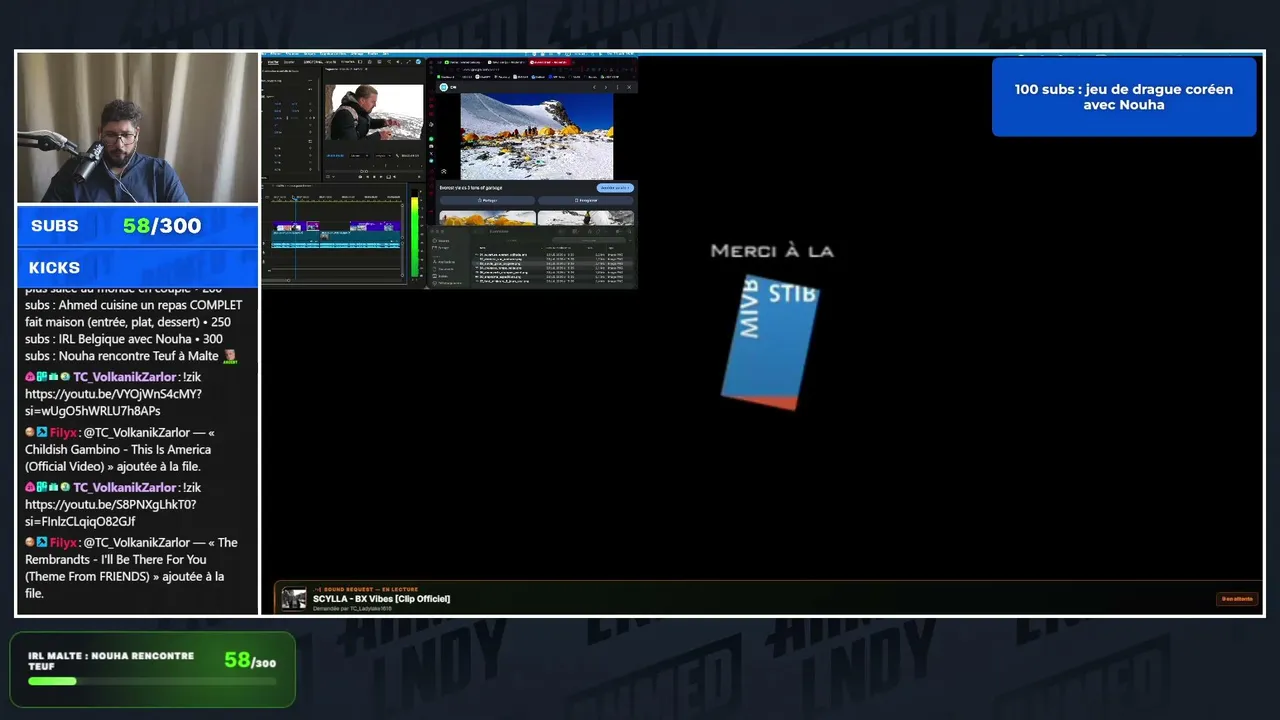The width and height of the screenshot is (1280, 720).
Task: Click the streamer webcam feed
Action: pos(137,128)
